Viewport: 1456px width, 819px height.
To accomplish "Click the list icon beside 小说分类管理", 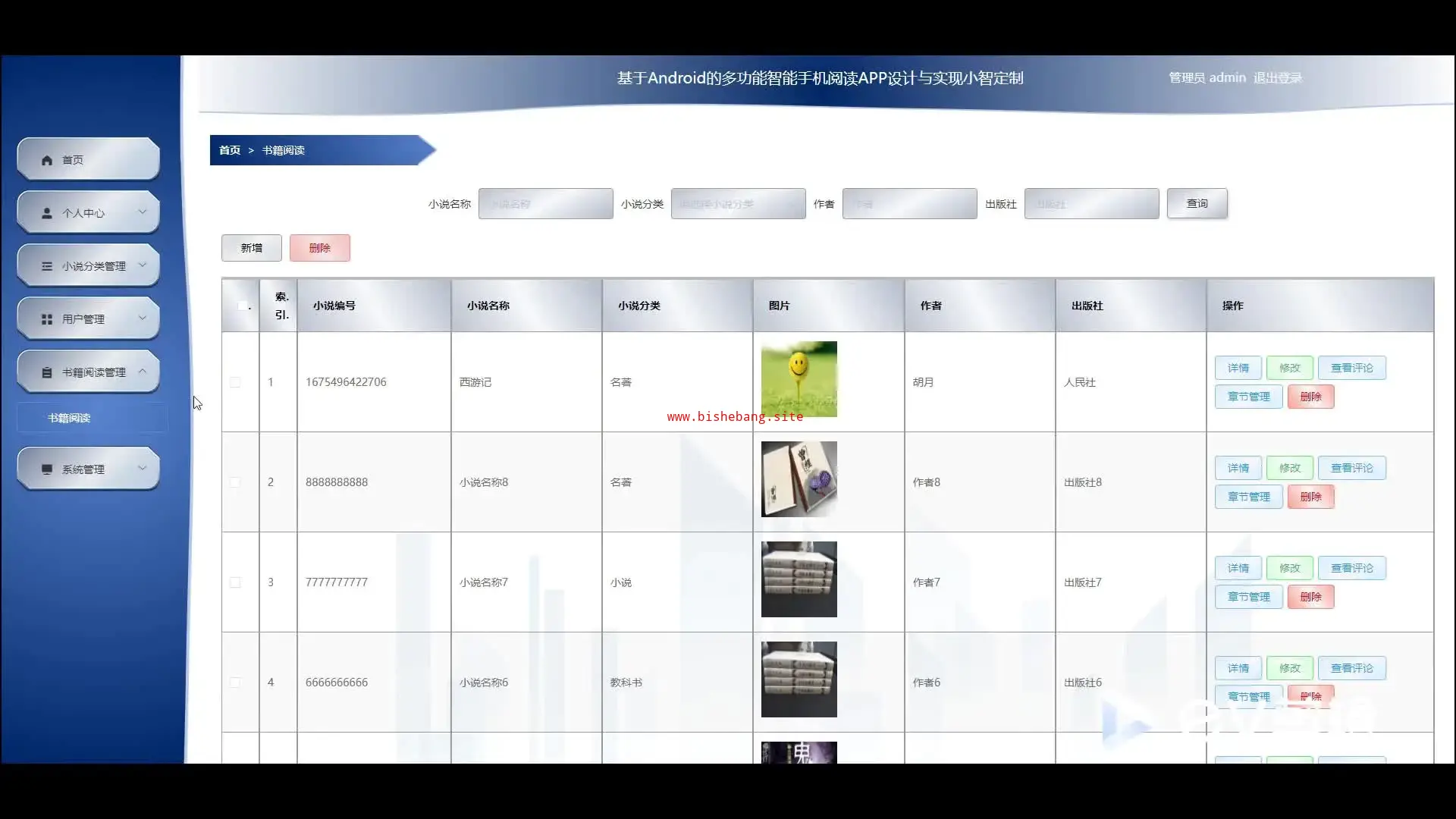I will (47, 266).
